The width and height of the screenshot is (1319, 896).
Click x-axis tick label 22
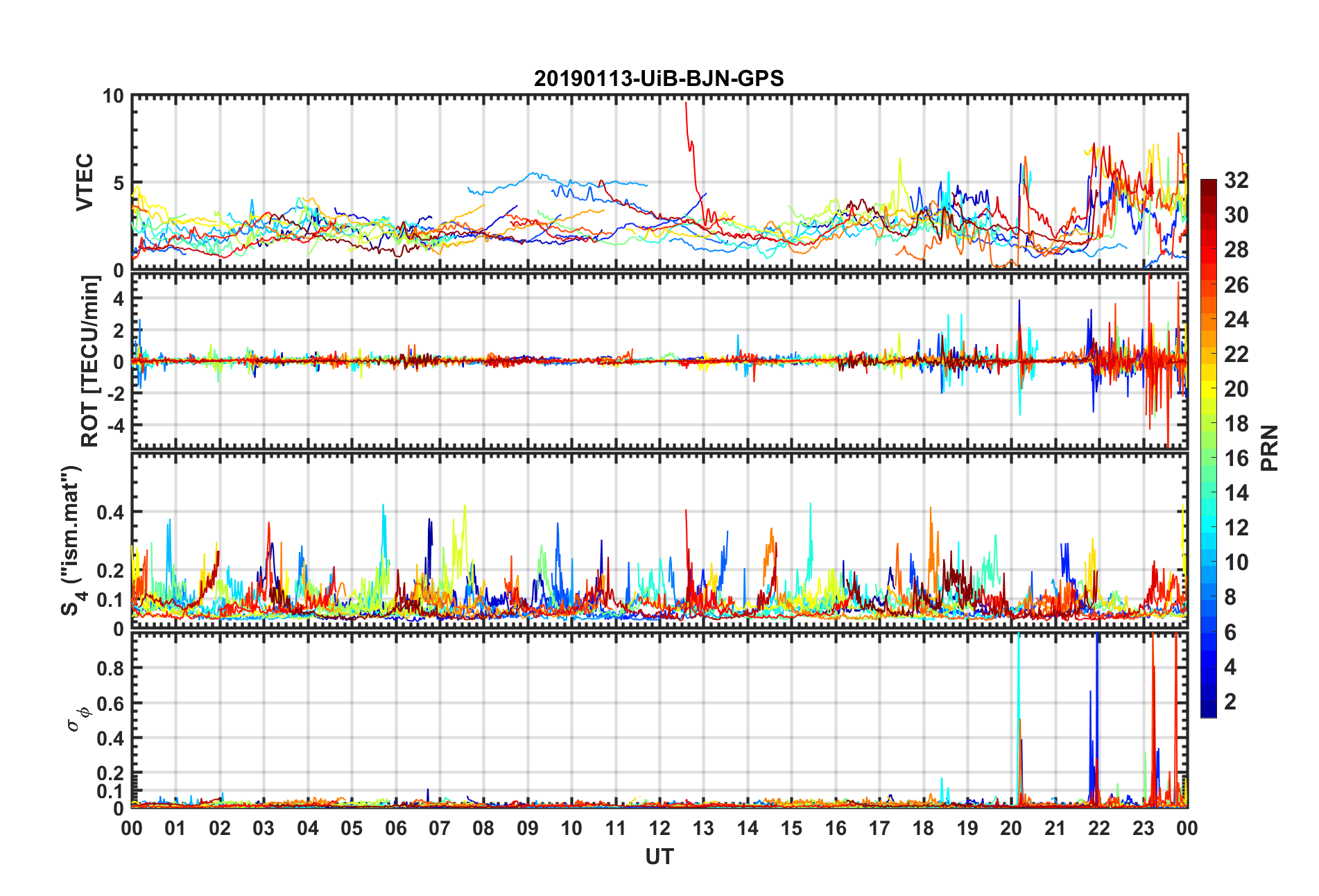[1099, 828]
